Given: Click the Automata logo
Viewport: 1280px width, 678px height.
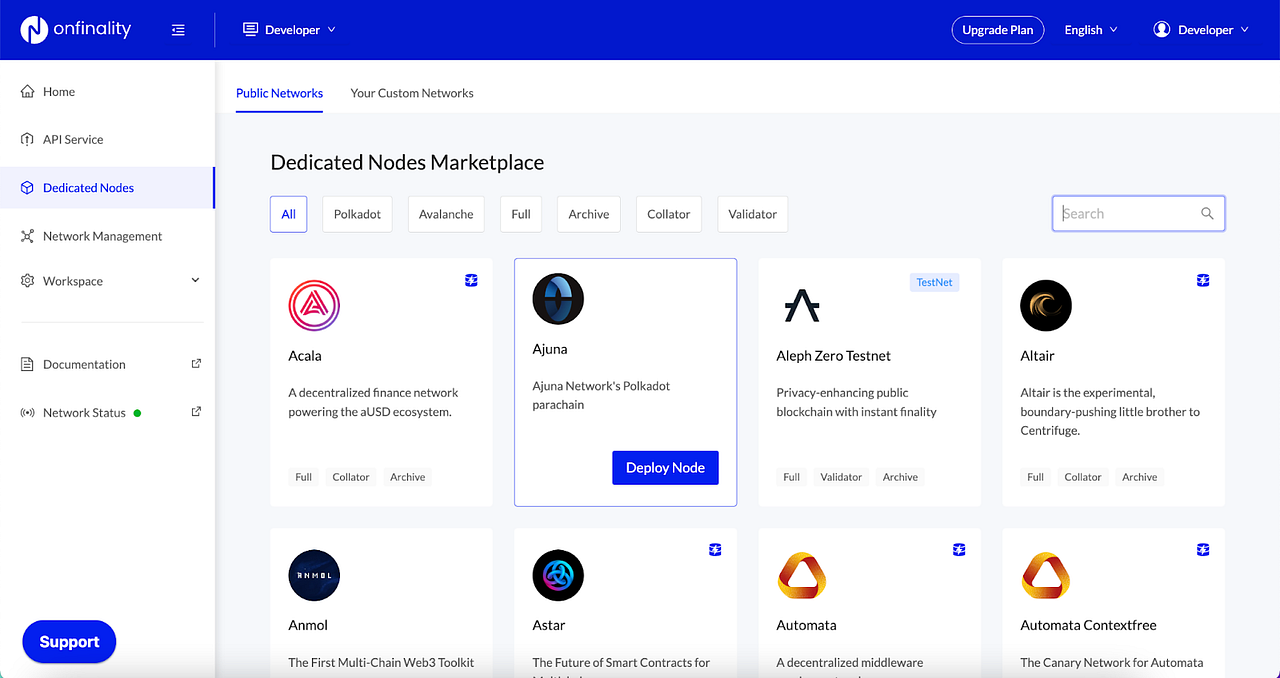Looking at the screenshot, I should (802, 575).
